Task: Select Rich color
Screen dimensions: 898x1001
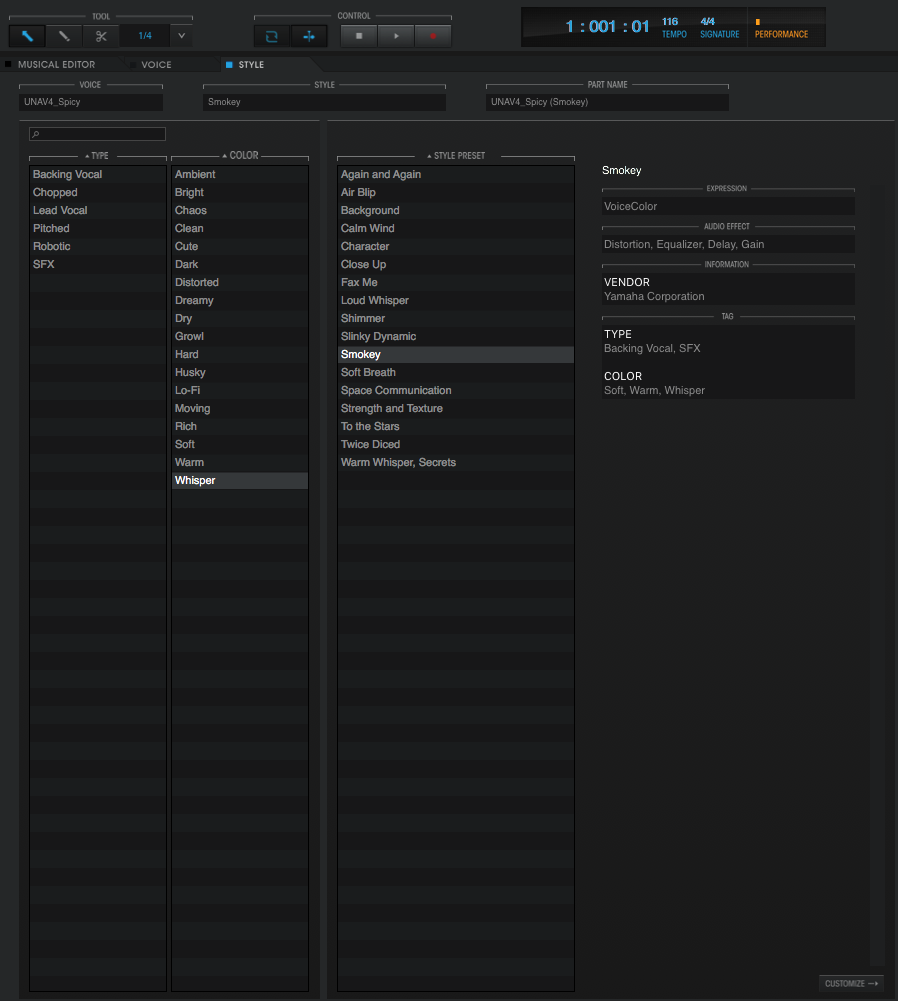Action: [240, 426]
